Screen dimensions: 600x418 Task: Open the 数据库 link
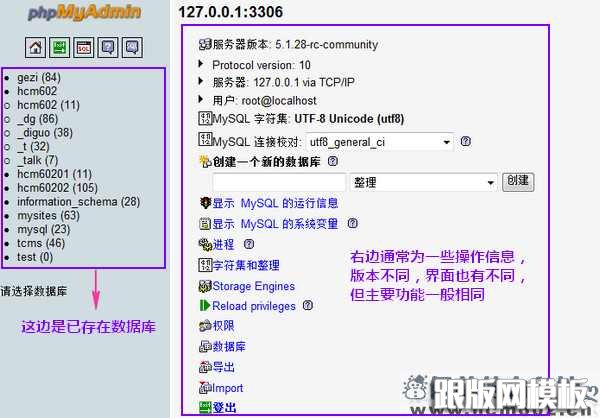point(229,346)
